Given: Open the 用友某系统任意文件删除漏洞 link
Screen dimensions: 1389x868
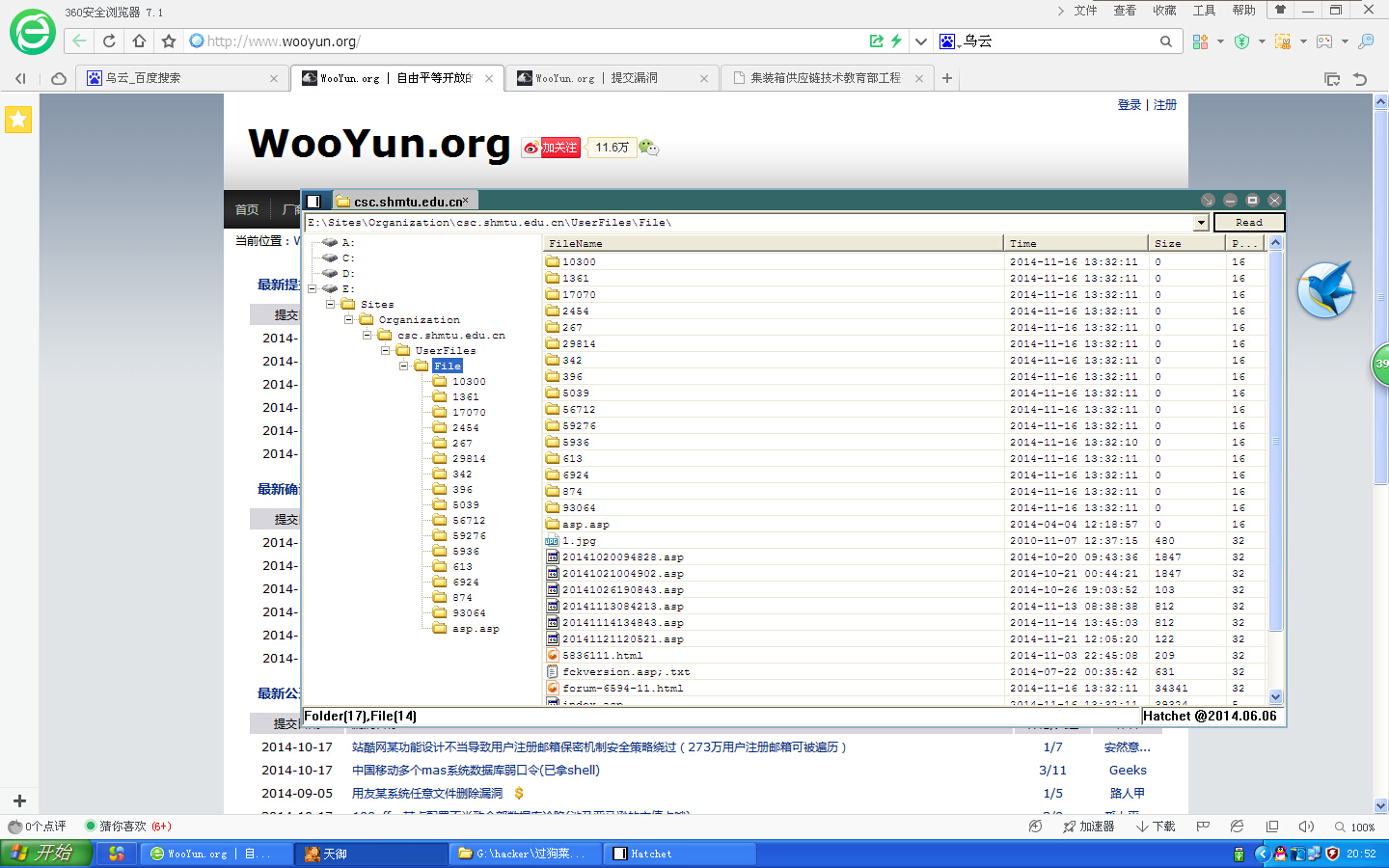Looking at the screenshot, I should click(x=427, y=794).
